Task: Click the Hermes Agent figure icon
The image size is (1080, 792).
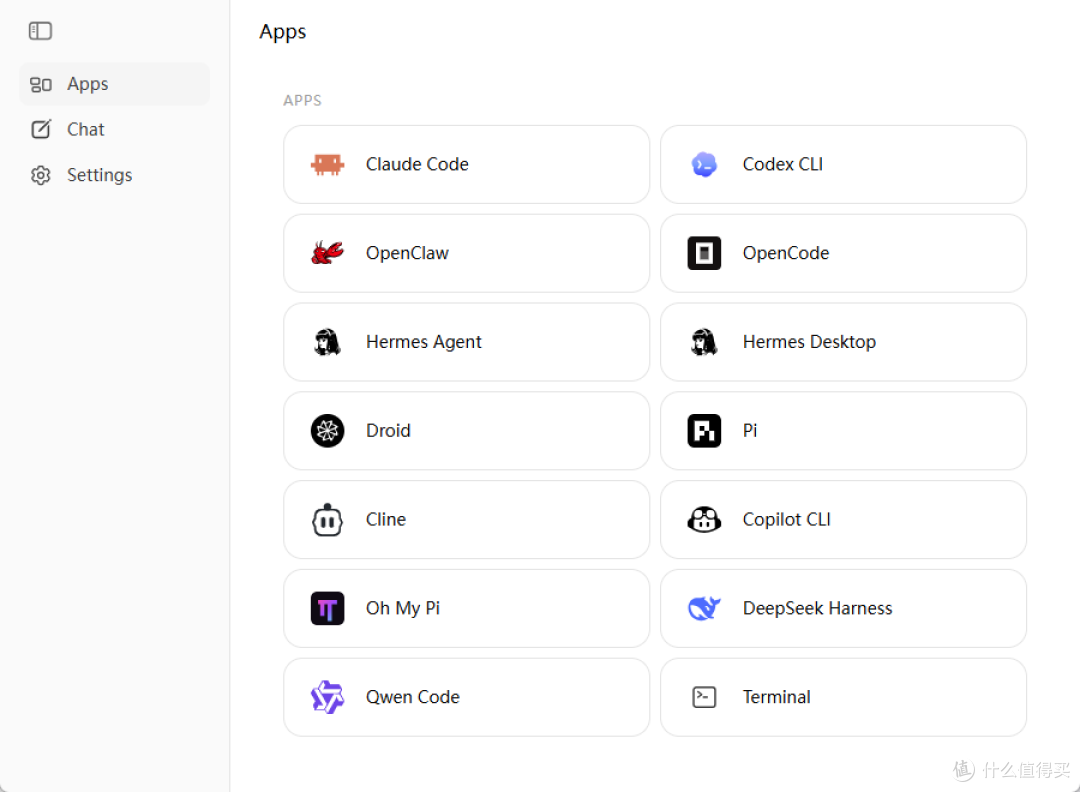Action: pyautogui.click(x=327, y=342)
